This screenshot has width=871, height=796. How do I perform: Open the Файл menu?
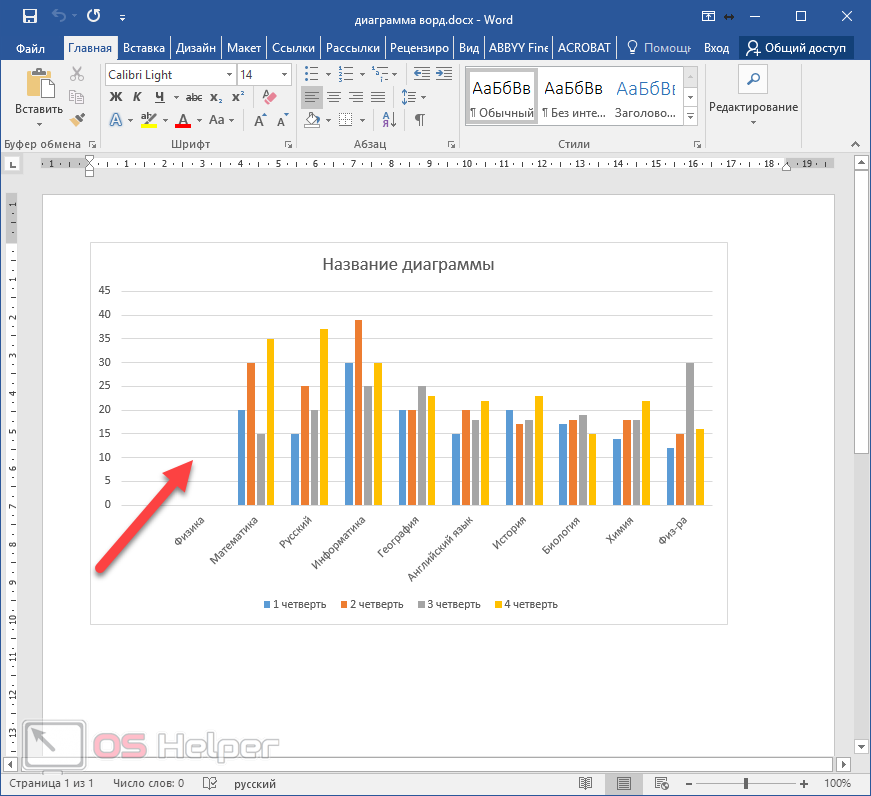click(x=31, y=47)
